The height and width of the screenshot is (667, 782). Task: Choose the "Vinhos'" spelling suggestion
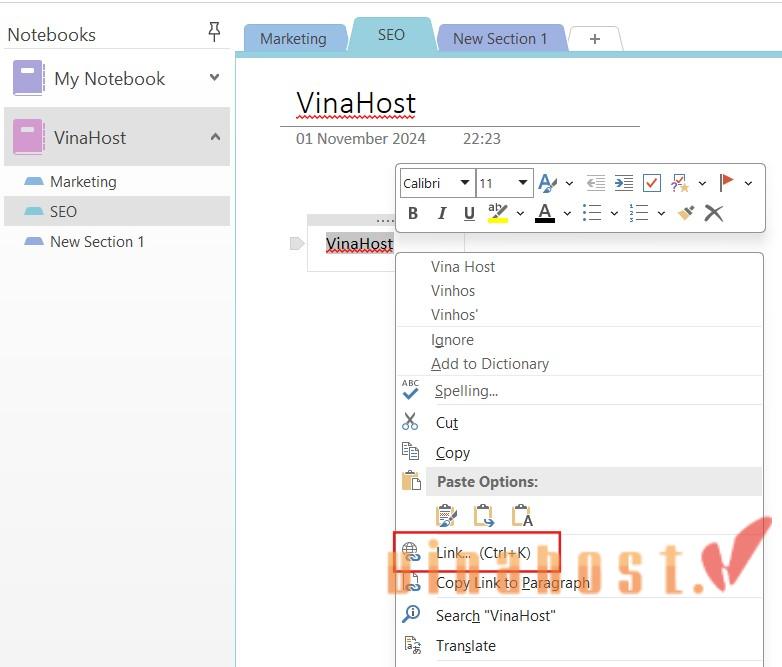click(580, 315)
